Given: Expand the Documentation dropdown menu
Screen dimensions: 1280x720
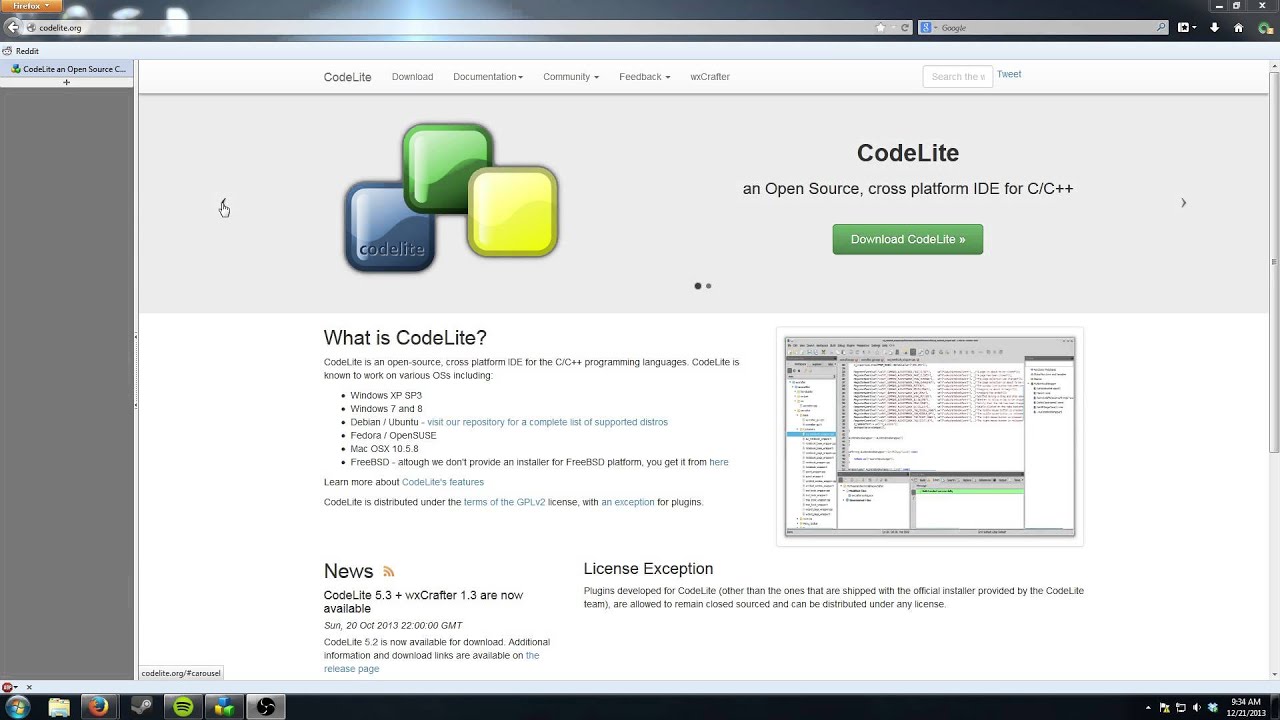Looking at the screenshot, I should pyautogui.click(x=488, y=77).
